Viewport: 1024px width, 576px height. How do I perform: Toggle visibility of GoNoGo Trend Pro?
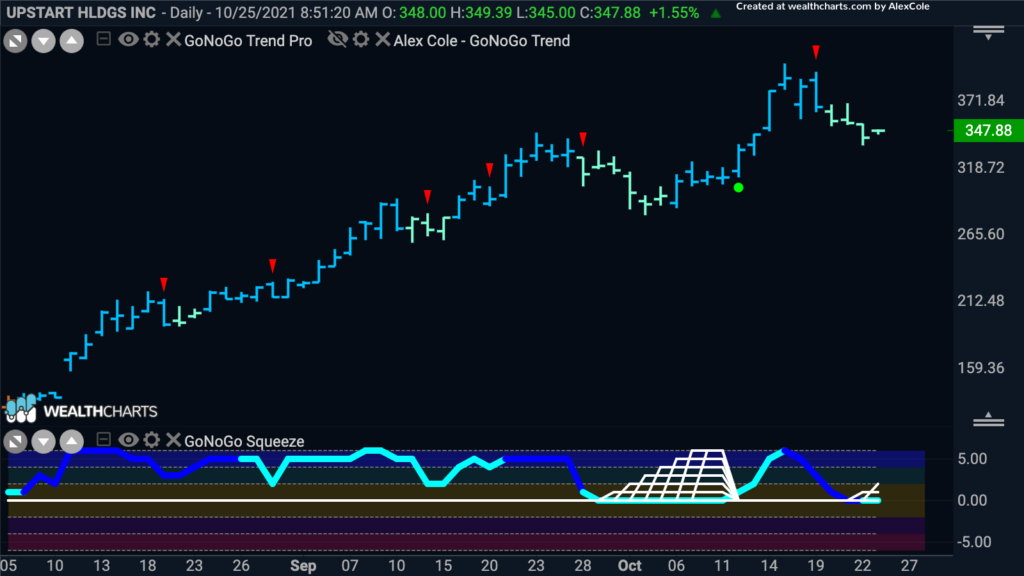(x=128, y=40)
